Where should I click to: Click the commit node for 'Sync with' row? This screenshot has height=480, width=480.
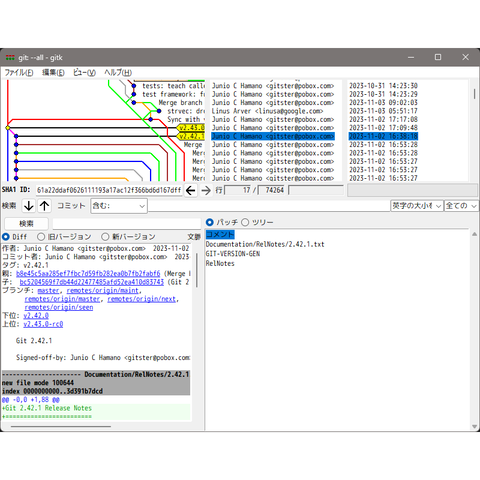pos(151,119)
